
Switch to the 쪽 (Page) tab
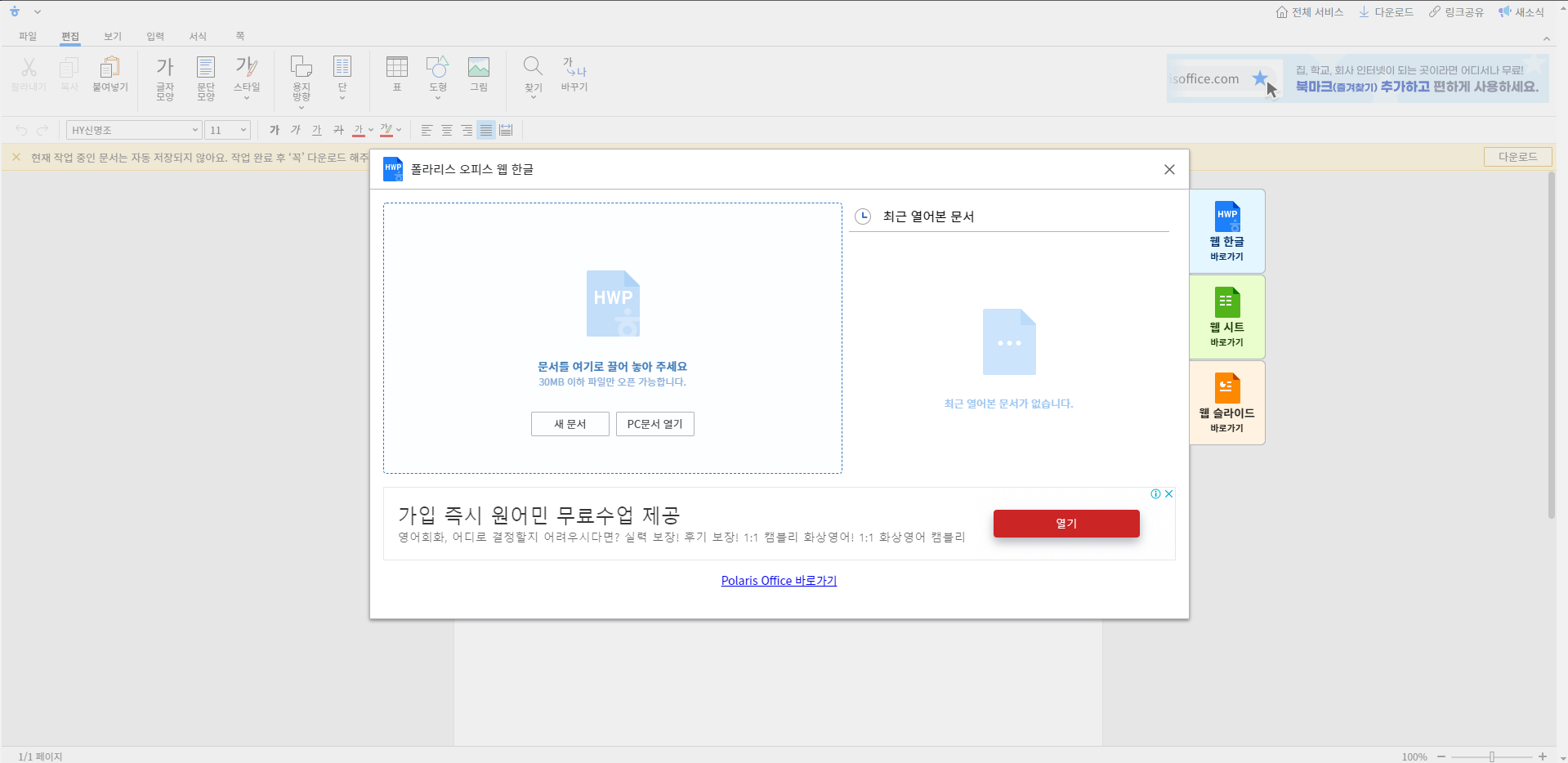(x=240, y=37)
